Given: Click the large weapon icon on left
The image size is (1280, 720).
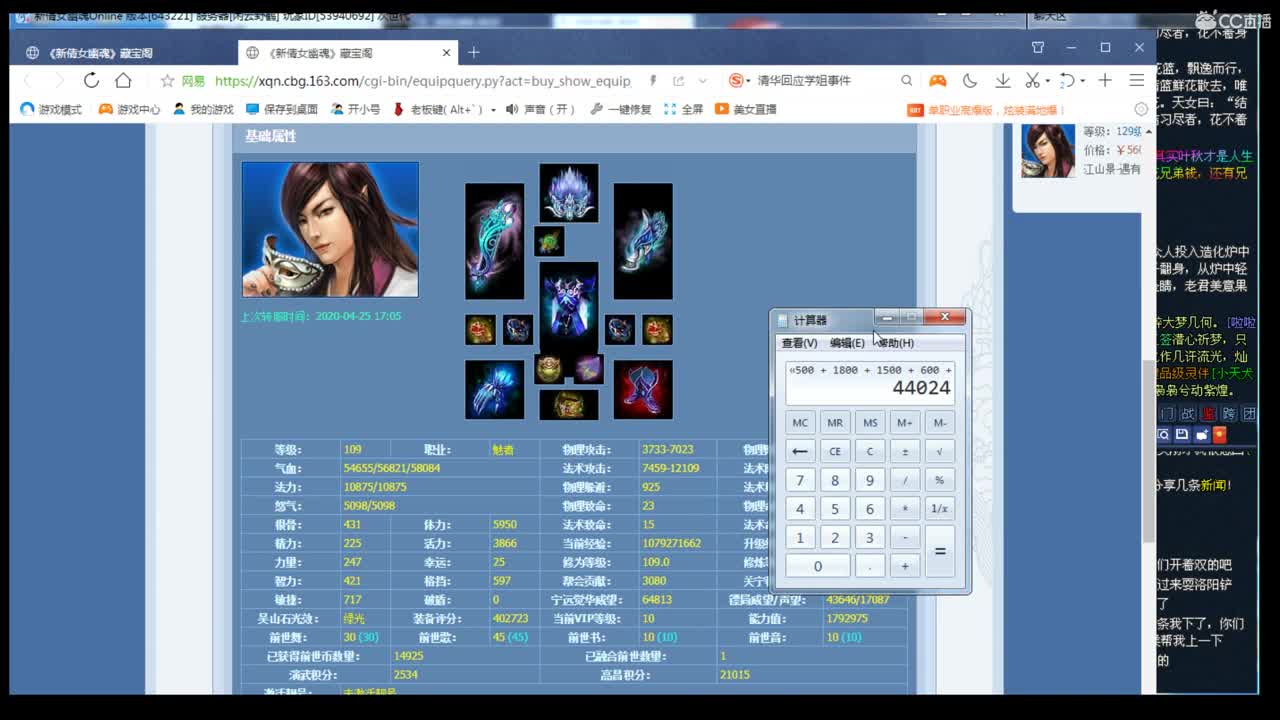Looking at the screenshot, I should click(494, 241).
